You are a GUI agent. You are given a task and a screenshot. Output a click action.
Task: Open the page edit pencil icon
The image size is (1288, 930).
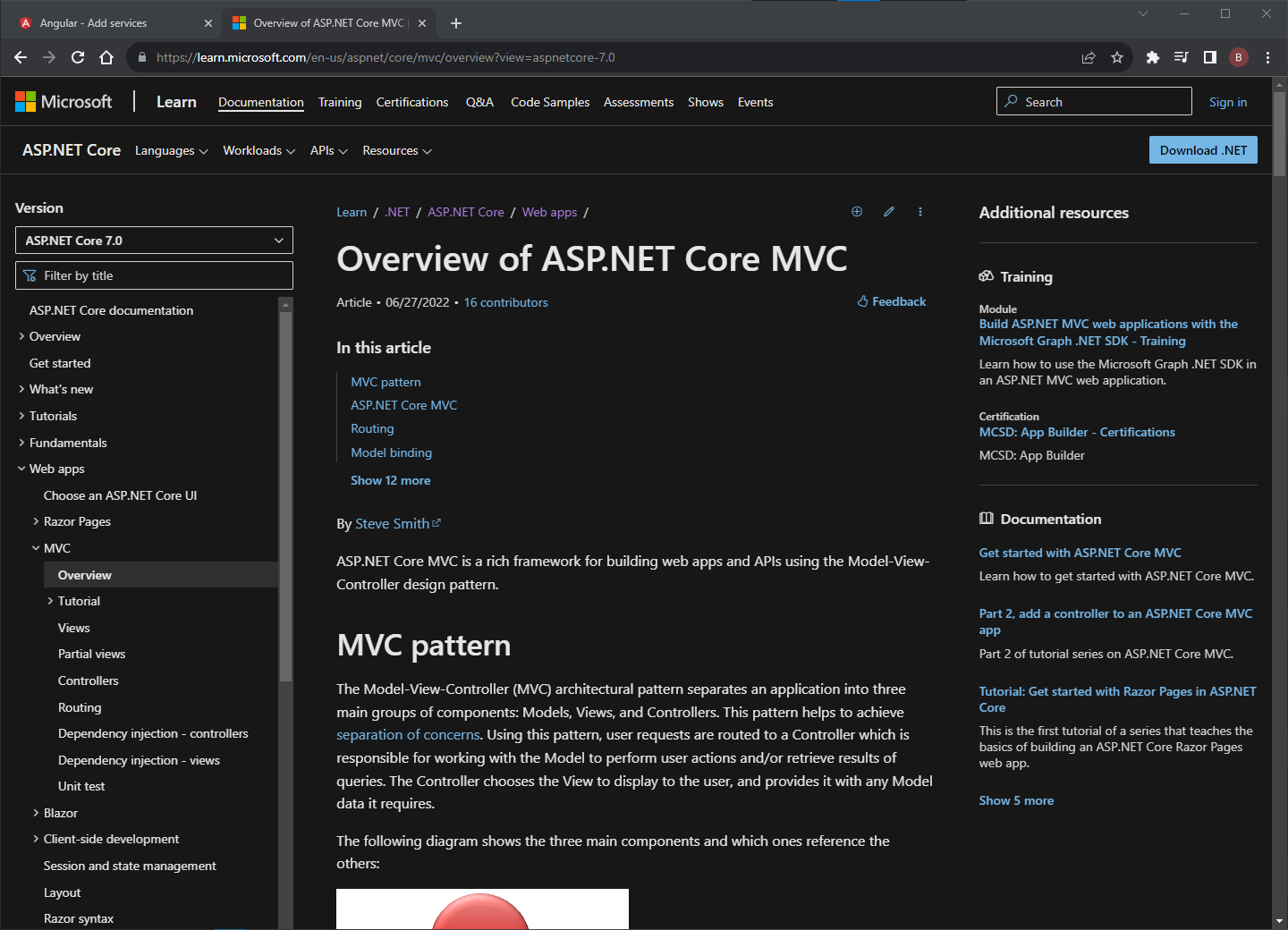click(888, 211)
